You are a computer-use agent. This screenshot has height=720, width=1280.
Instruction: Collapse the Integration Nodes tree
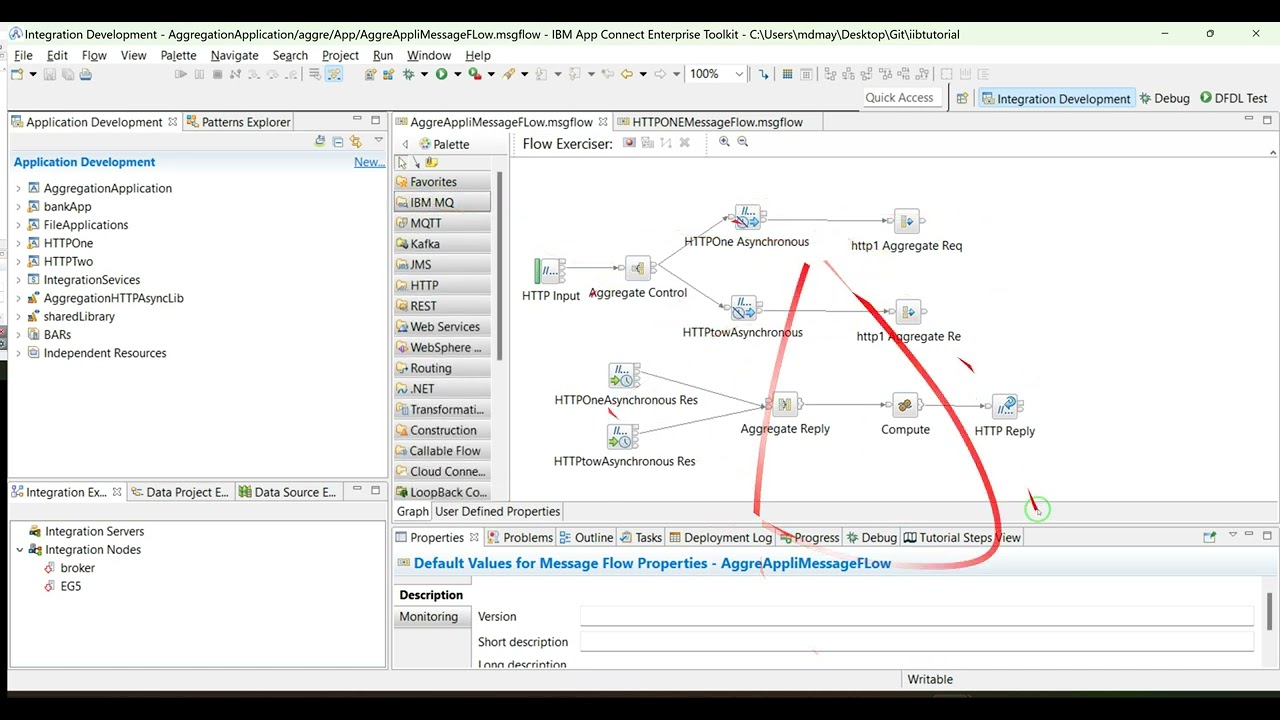[19, 550]
